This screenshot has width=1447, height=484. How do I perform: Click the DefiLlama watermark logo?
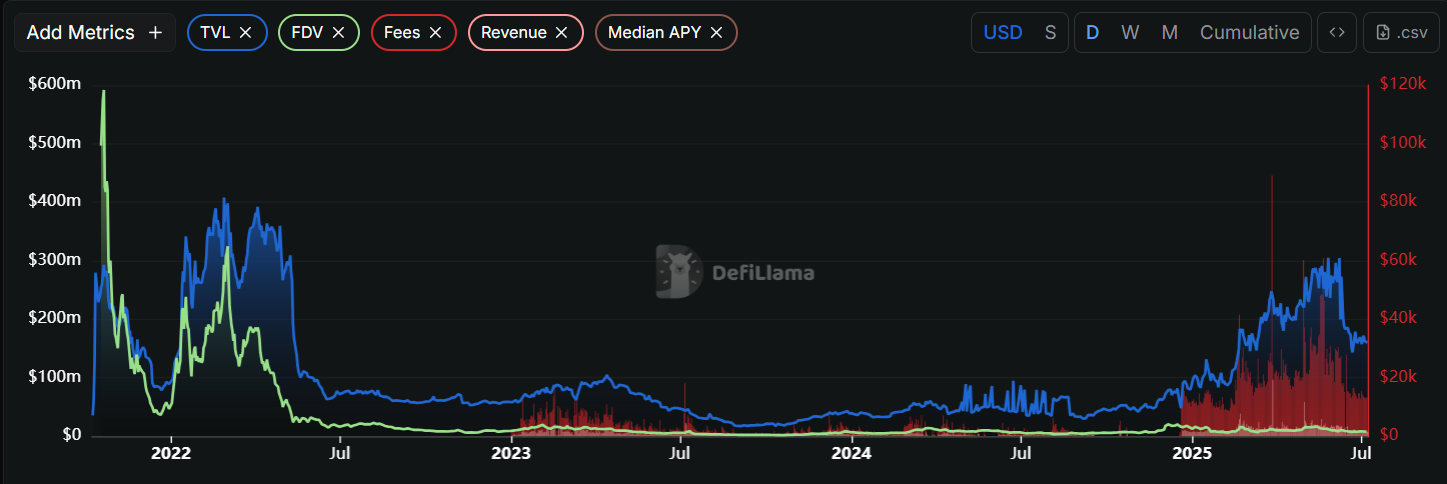click(735, 272)
